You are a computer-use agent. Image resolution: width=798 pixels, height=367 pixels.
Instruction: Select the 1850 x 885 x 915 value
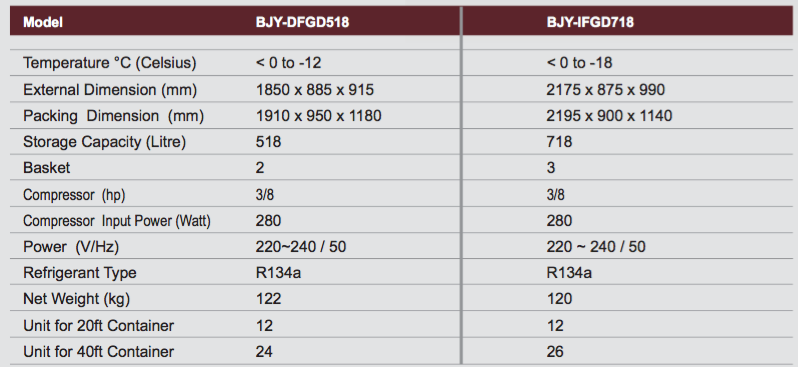click(x=315, y=90)
